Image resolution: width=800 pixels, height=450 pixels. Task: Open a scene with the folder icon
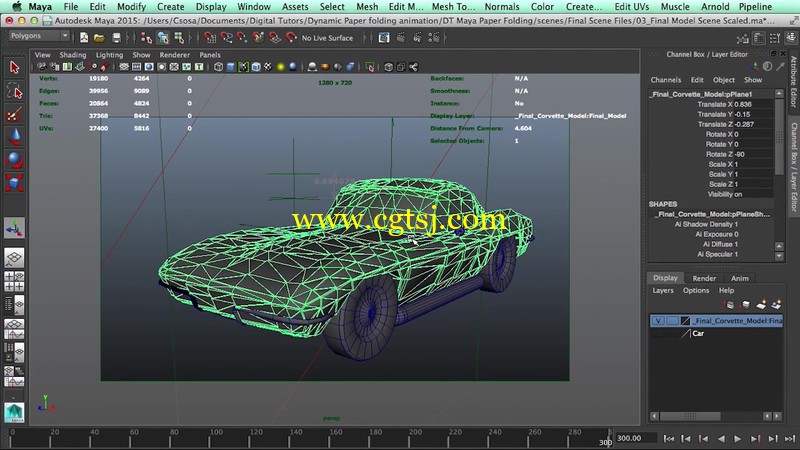tap(99, 38)
